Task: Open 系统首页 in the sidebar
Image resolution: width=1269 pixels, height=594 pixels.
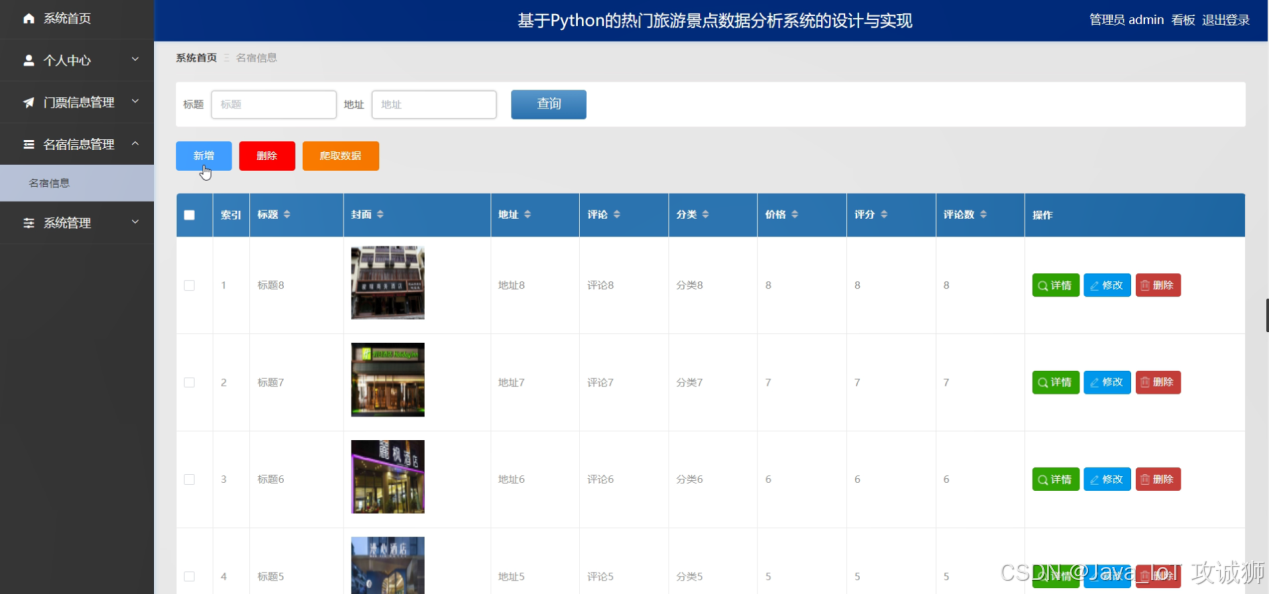Action: pyautogui.click(x=77, y=19)
